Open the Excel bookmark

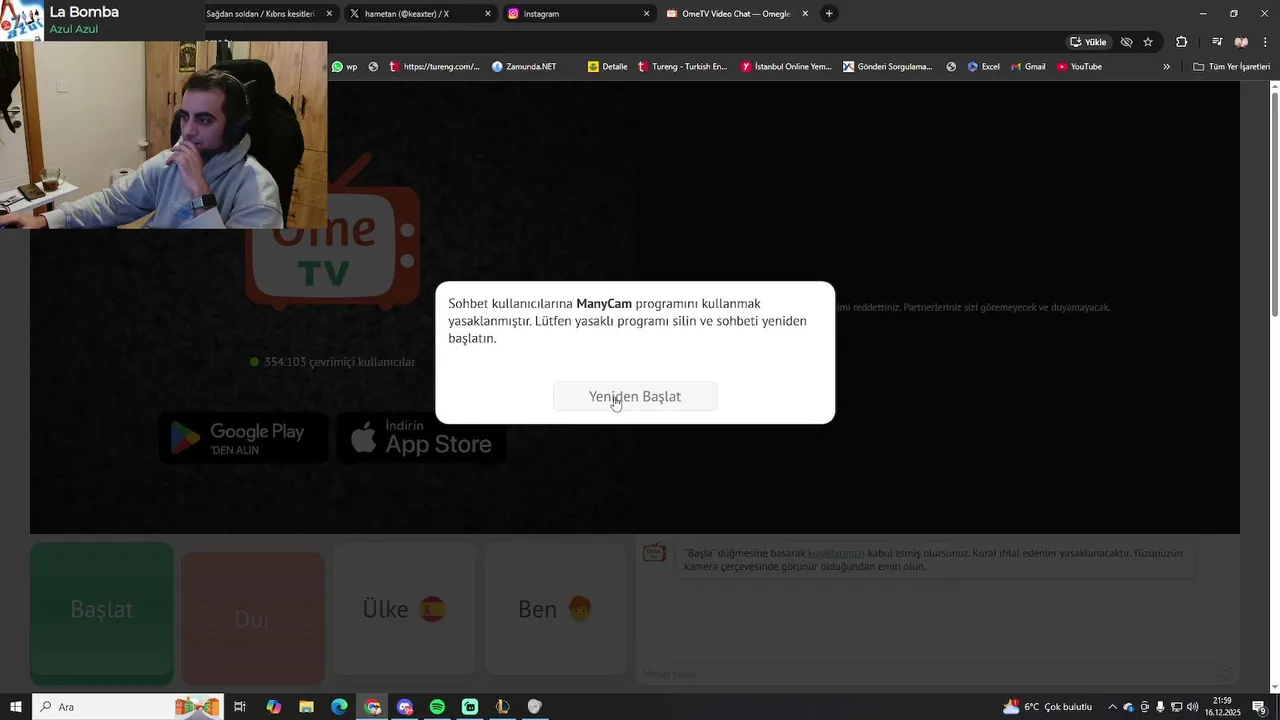click(984, 67)
